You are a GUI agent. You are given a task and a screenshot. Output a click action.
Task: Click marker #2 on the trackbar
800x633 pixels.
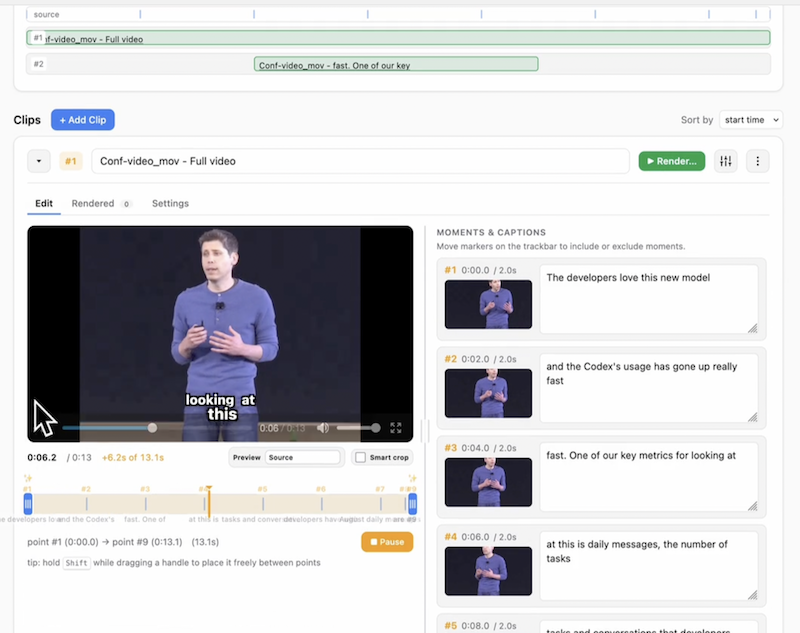click(x=87, y=504)
